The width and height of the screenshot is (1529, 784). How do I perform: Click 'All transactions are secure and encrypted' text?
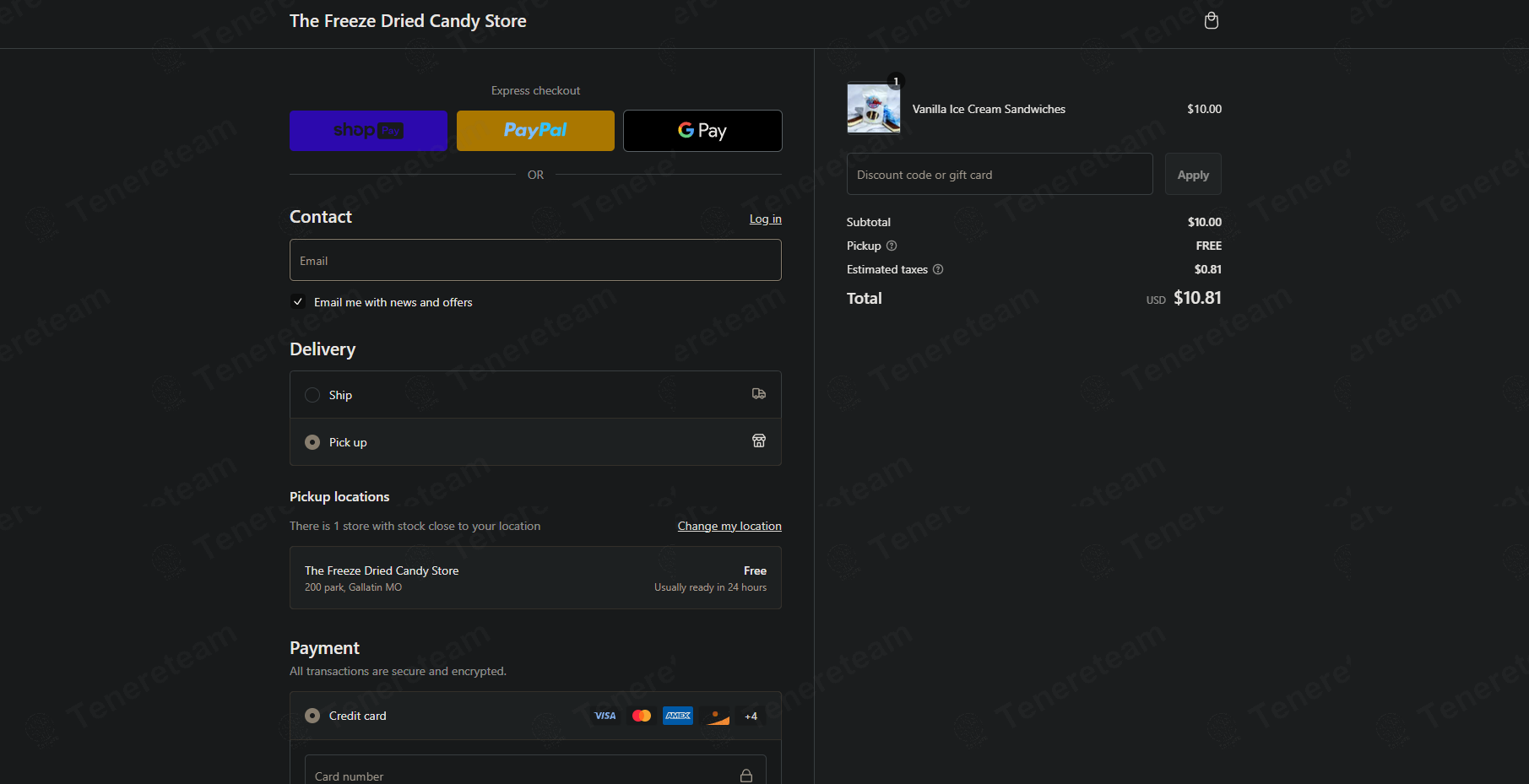point(398,671)
